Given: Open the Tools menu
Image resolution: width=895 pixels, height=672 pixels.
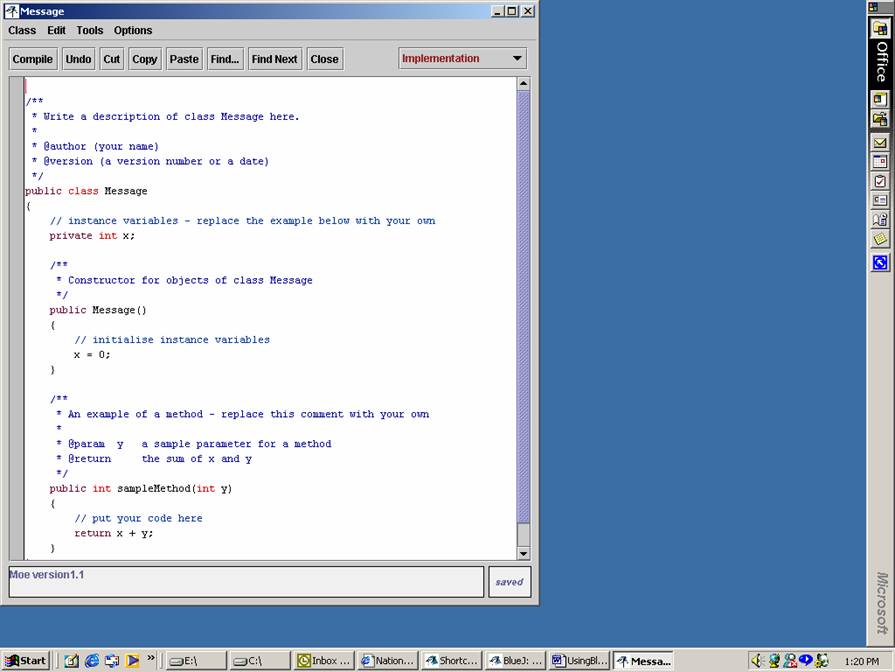Looking at the screenshot, I should pyautogui.click(x=90, y=30).
